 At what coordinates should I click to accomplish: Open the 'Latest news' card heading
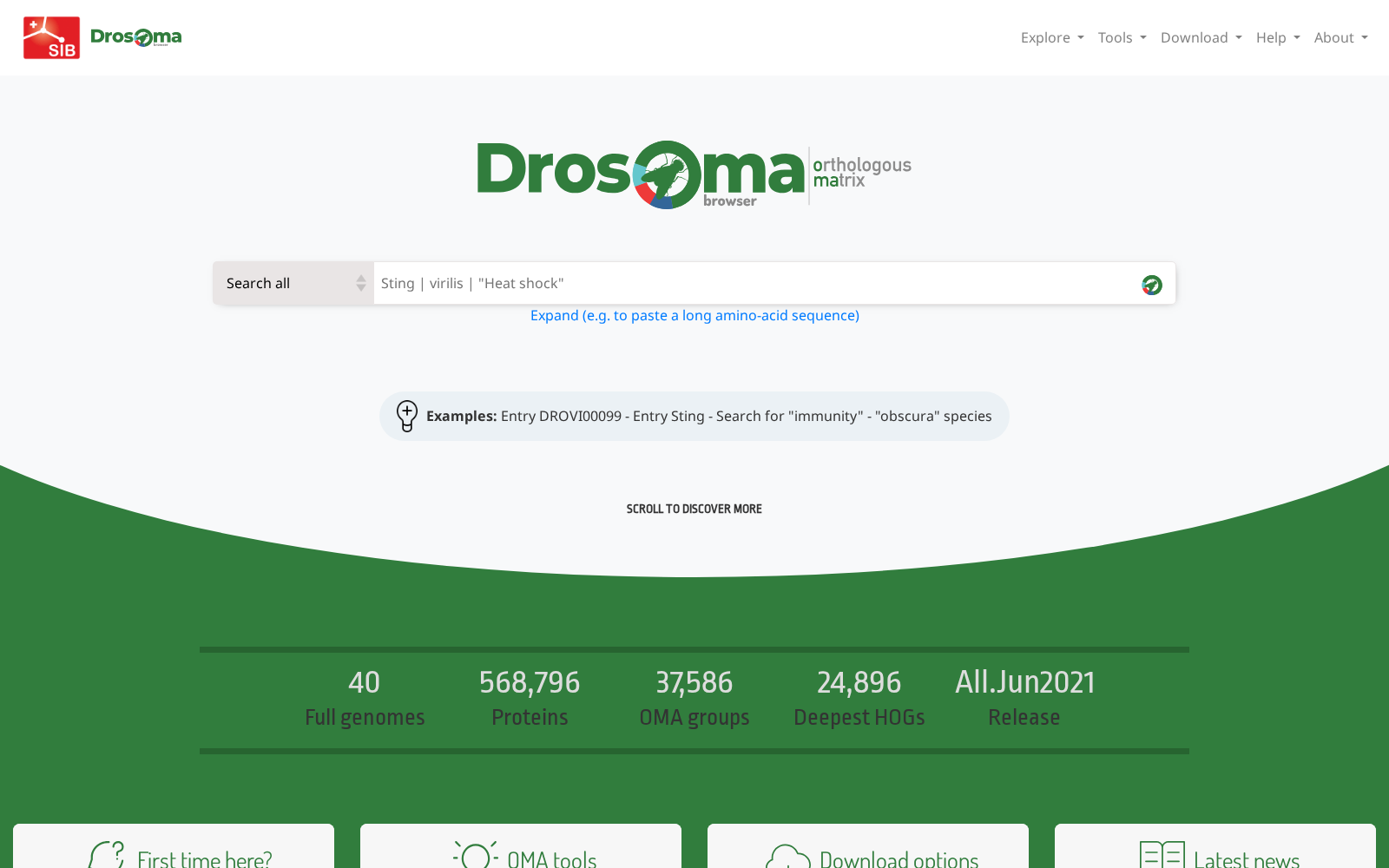click(x=1246, y=858)
